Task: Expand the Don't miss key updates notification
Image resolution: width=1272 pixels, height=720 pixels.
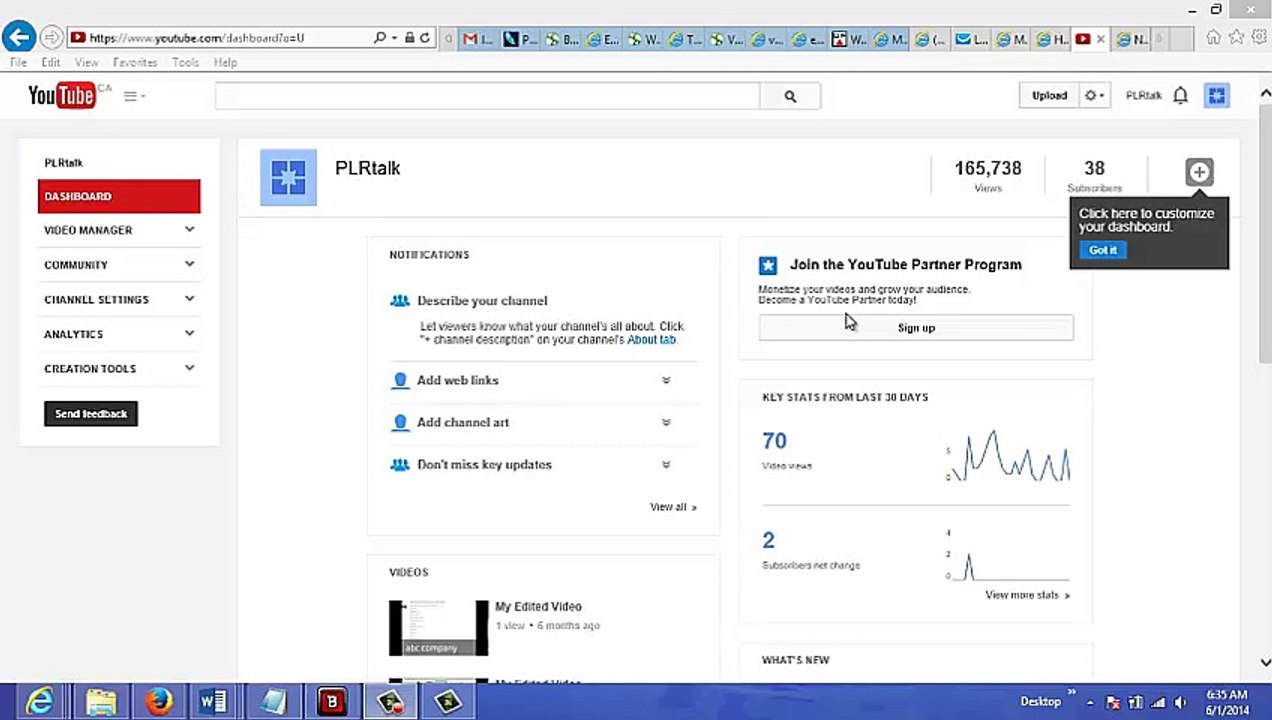Action: [x=666, y=464]
